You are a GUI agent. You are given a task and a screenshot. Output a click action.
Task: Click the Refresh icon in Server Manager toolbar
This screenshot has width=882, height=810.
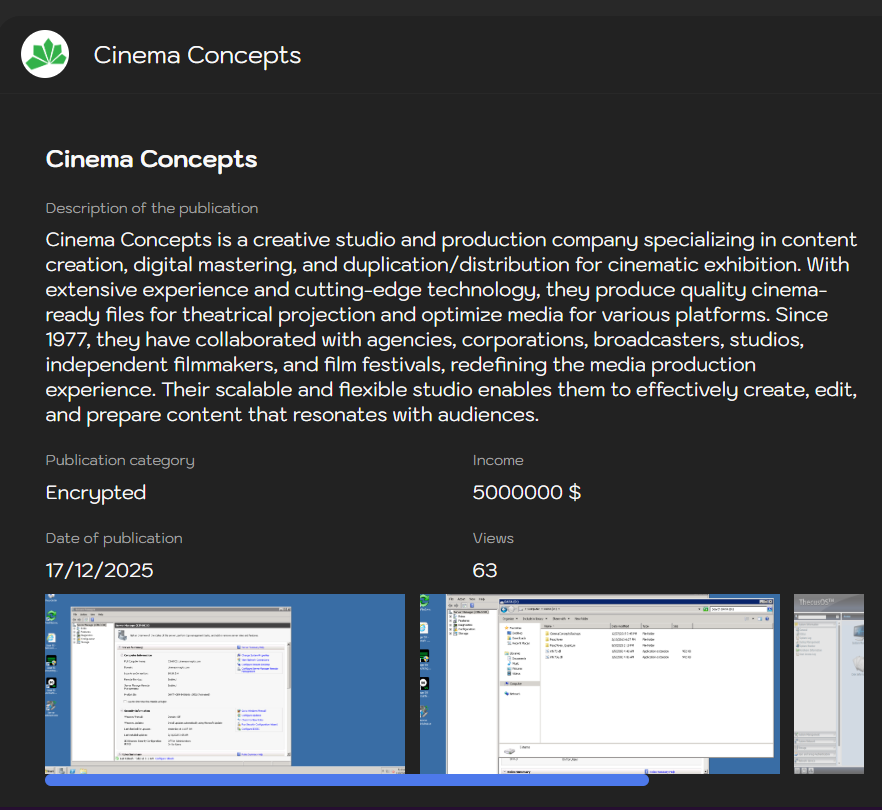pos(86,617)
